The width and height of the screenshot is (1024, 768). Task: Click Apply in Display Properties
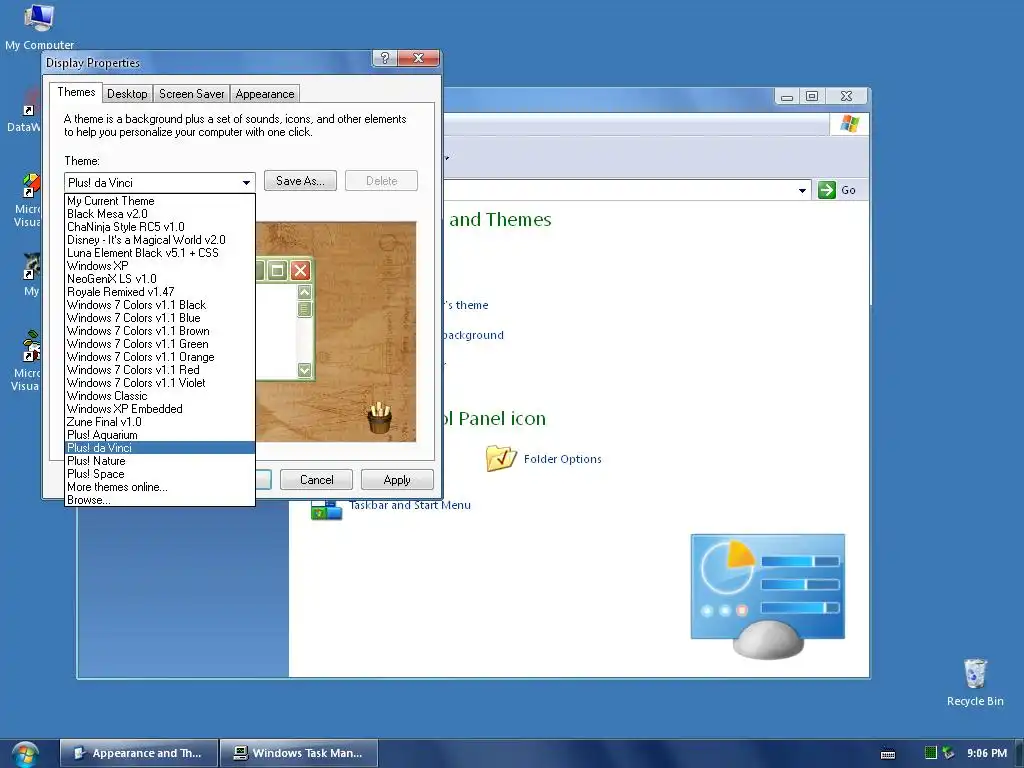coord(397,480)
